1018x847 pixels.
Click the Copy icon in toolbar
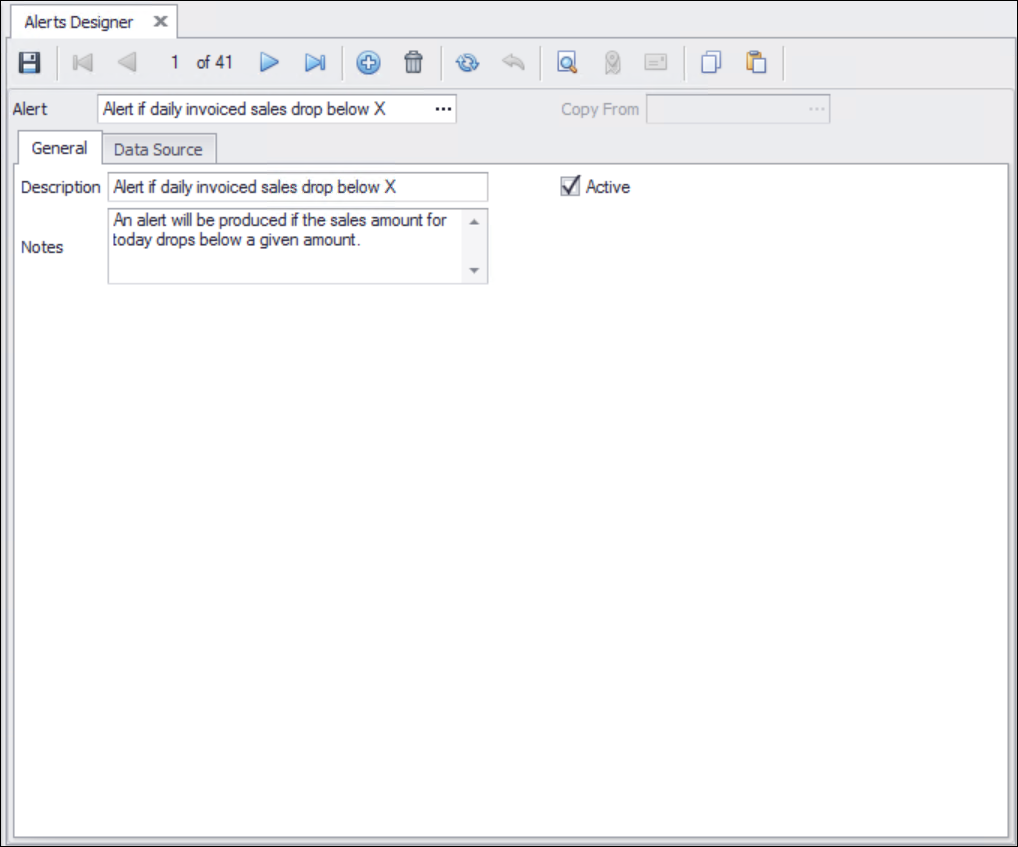[711, 63]
